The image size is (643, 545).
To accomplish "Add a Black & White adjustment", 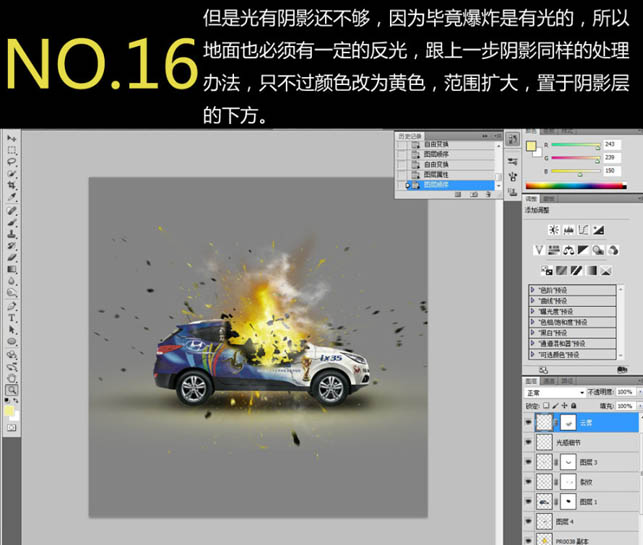I will click(583, 250).
